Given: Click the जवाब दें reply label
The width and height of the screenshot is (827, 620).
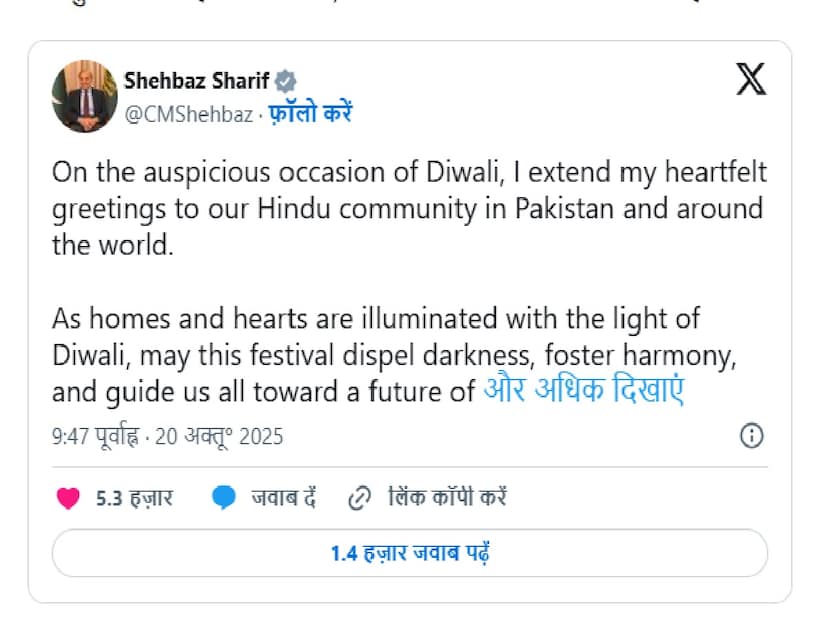Looking at the screenshot, I should point(284,498).
